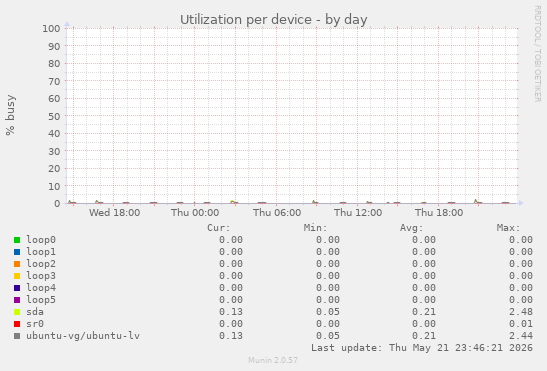Click the Thu 00:00 axis label
The width and height of the screenshot is (547, 371).
(x=195, y=213)
